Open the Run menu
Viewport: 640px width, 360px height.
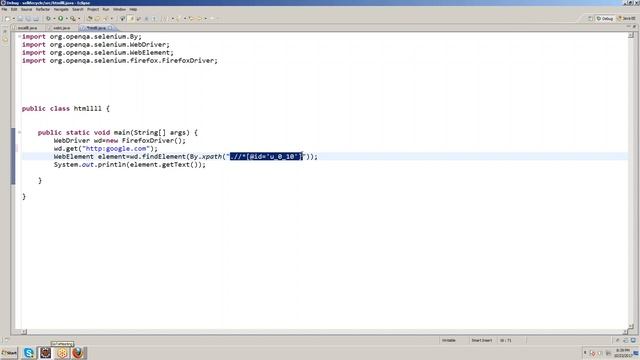(106, 9)
